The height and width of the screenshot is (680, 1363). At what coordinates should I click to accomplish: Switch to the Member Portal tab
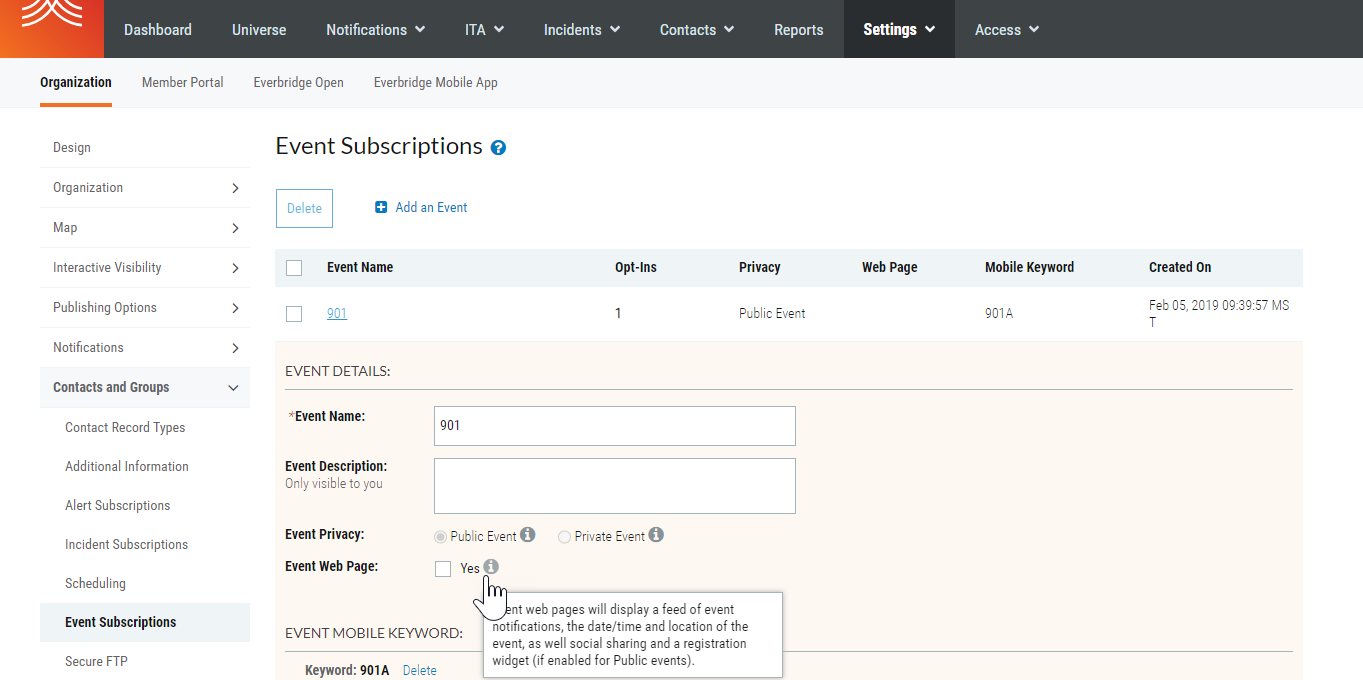[x=182, y=82]
